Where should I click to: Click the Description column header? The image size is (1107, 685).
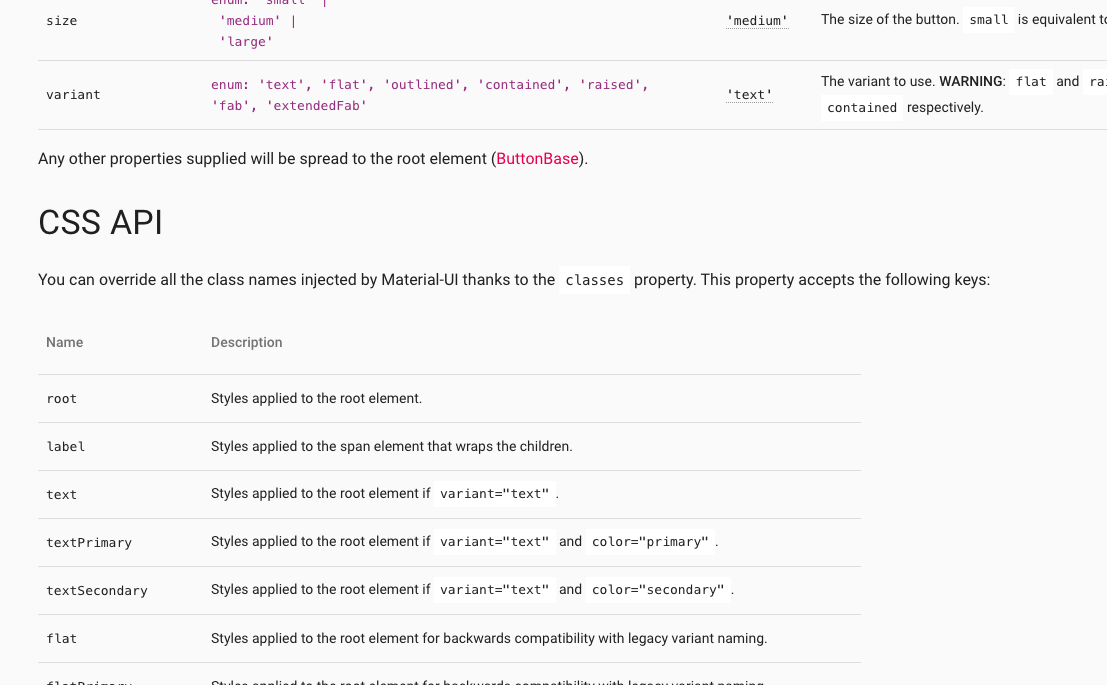pyautogui.click(x=246, y=342)
